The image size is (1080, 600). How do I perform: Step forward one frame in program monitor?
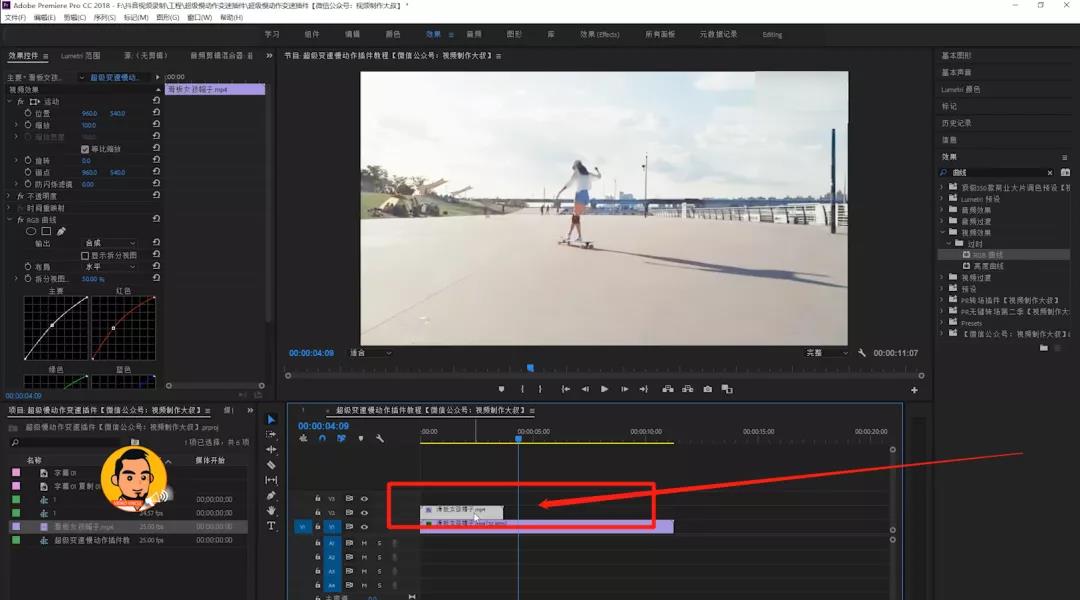coord(624,389)
